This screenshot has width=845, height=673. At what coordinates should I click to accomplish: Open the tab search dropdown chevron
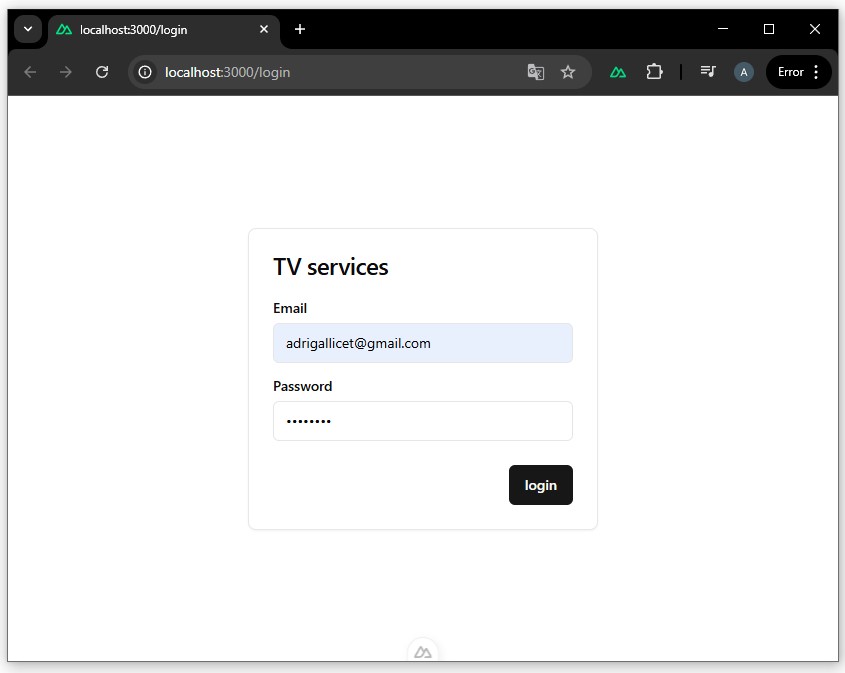pos(28,29)
